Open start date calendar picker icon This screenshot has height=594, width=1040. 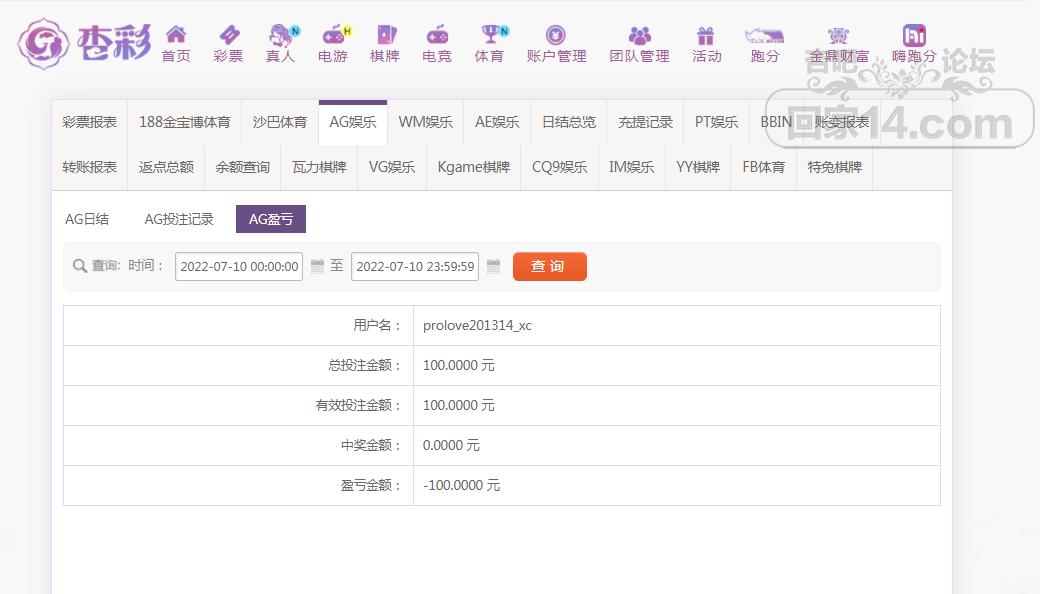point(317,266)
